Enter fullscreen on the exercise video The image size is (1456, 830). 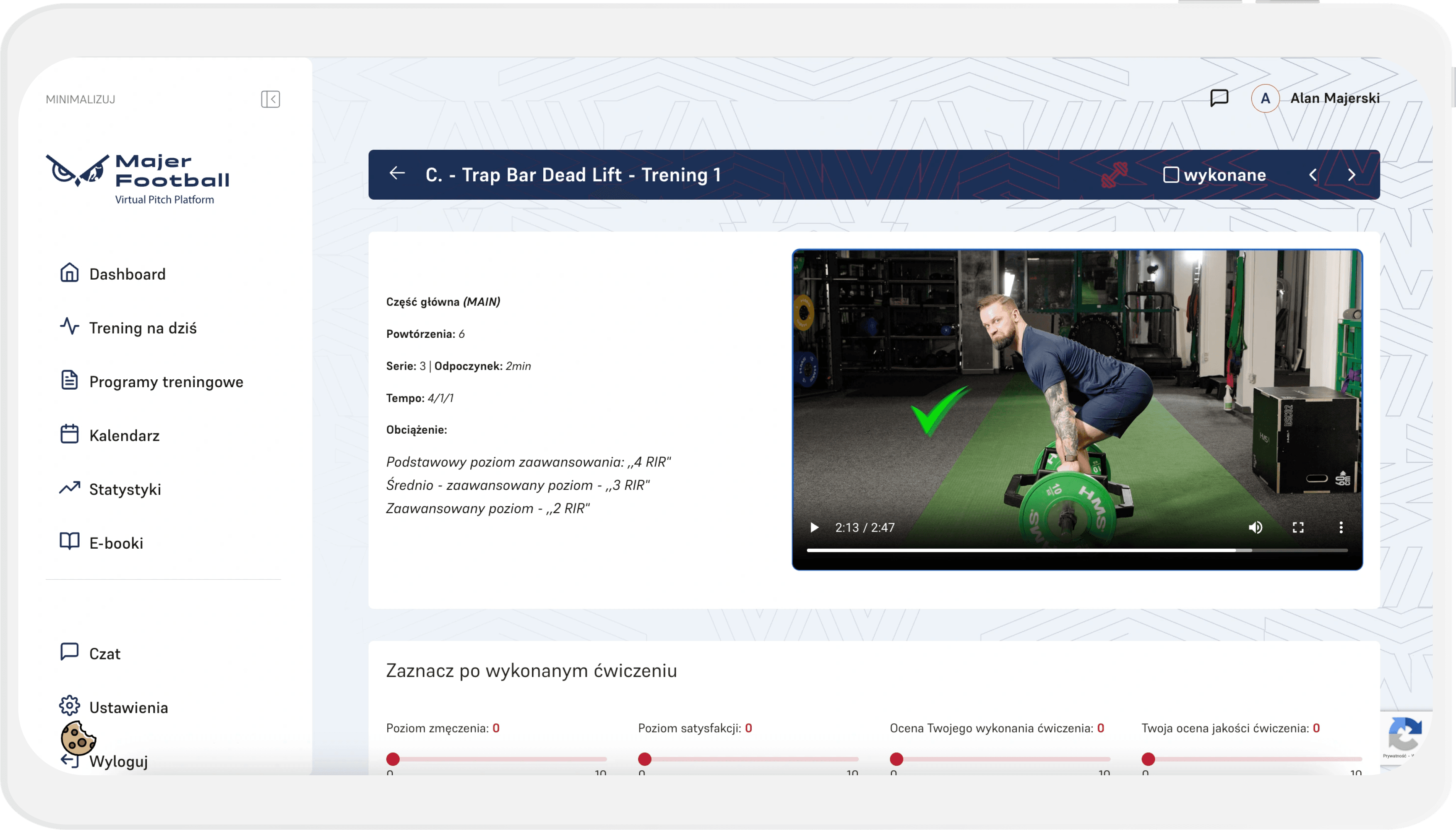click(x=1298, y=527)
